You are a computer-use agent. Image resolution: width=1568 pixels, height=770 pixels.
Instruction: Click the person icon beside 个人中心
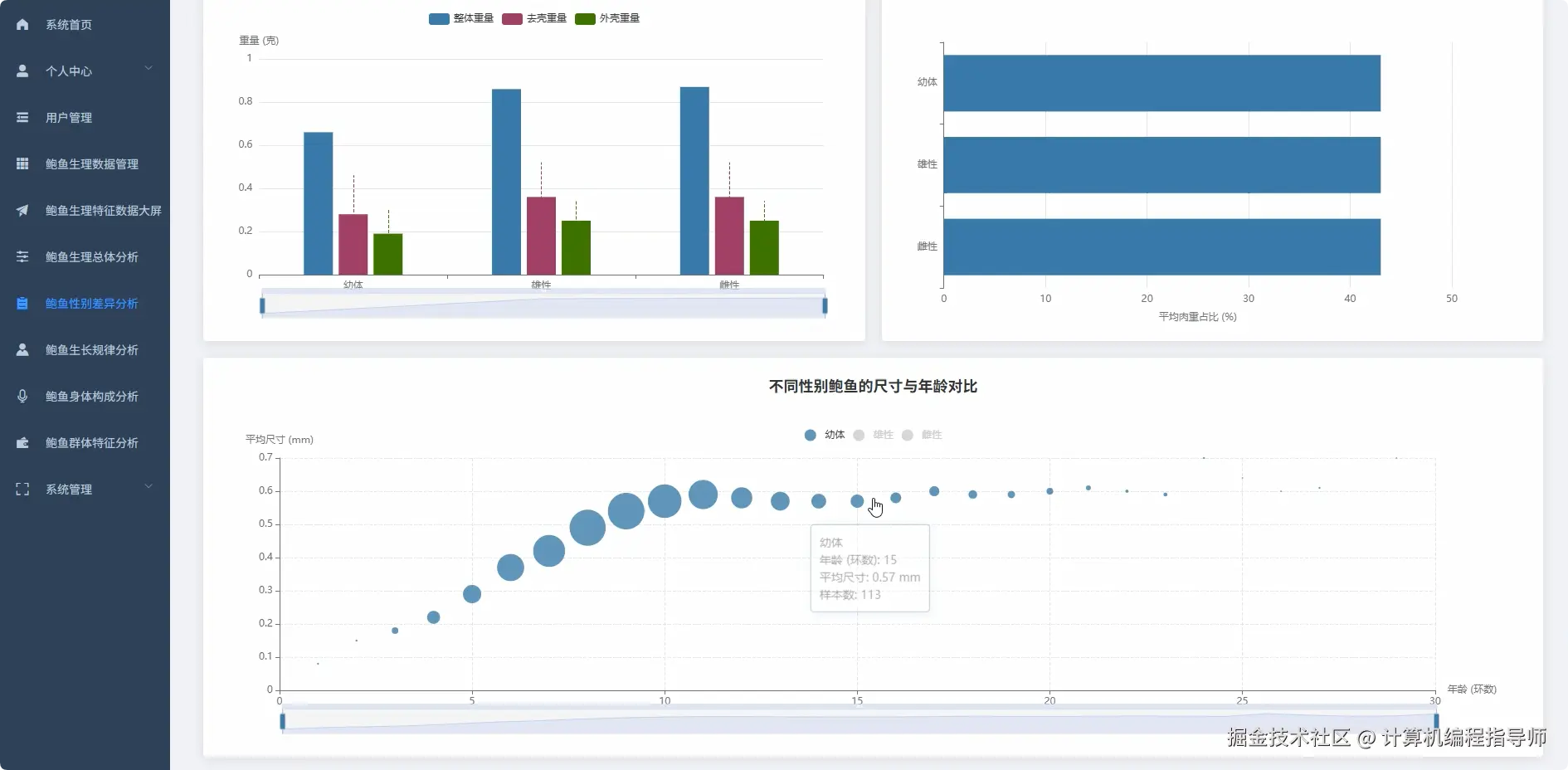coord(22,71)
